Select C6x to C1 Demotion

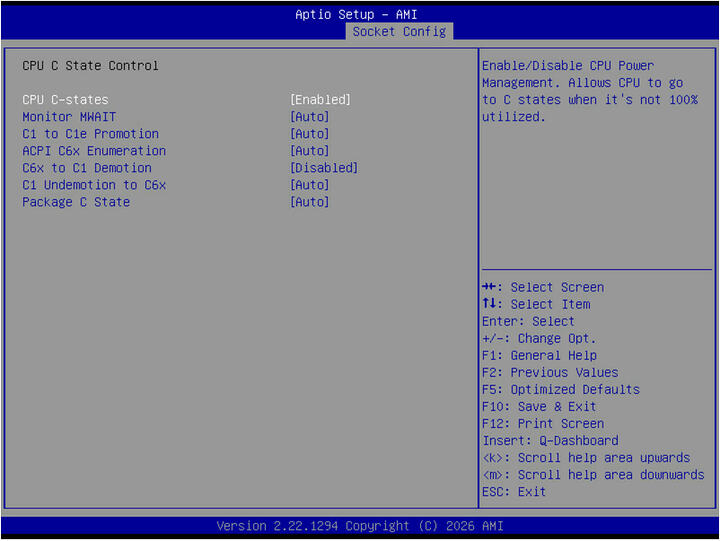(87, 168)
